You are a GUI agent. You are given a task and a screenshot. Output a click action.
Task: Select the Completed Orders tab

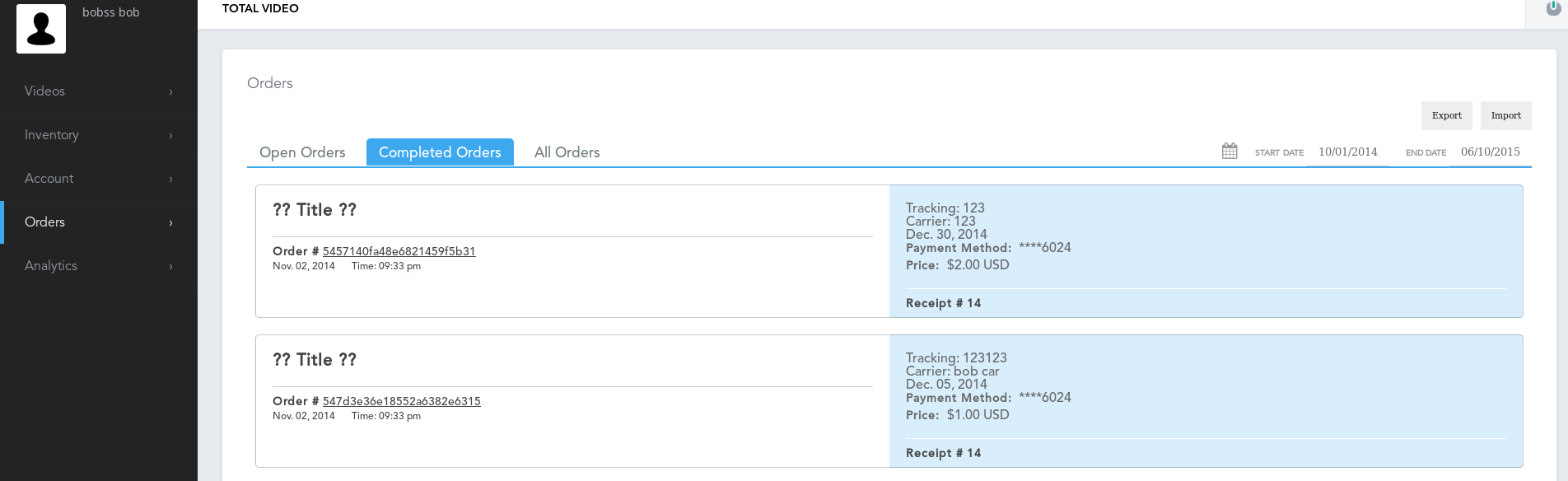point(440,152)
